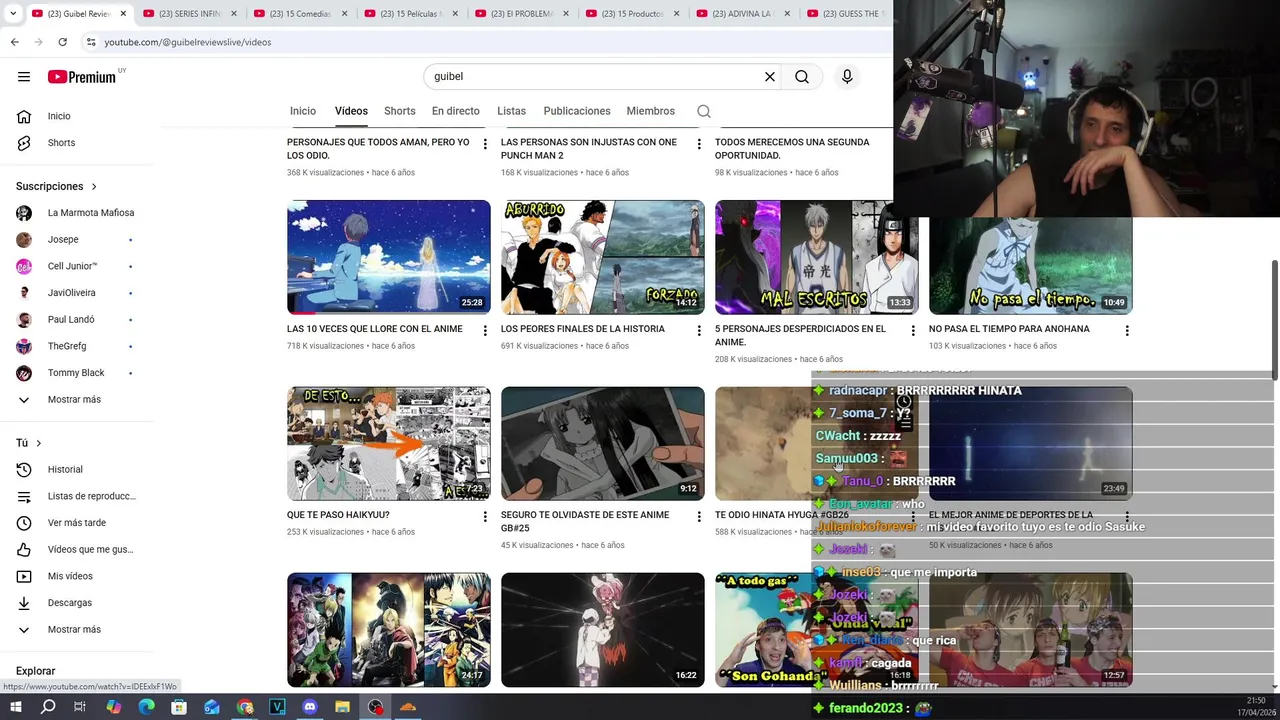Open video title QUE TE PASO HAIKYUU?

(x=338, y=515)
